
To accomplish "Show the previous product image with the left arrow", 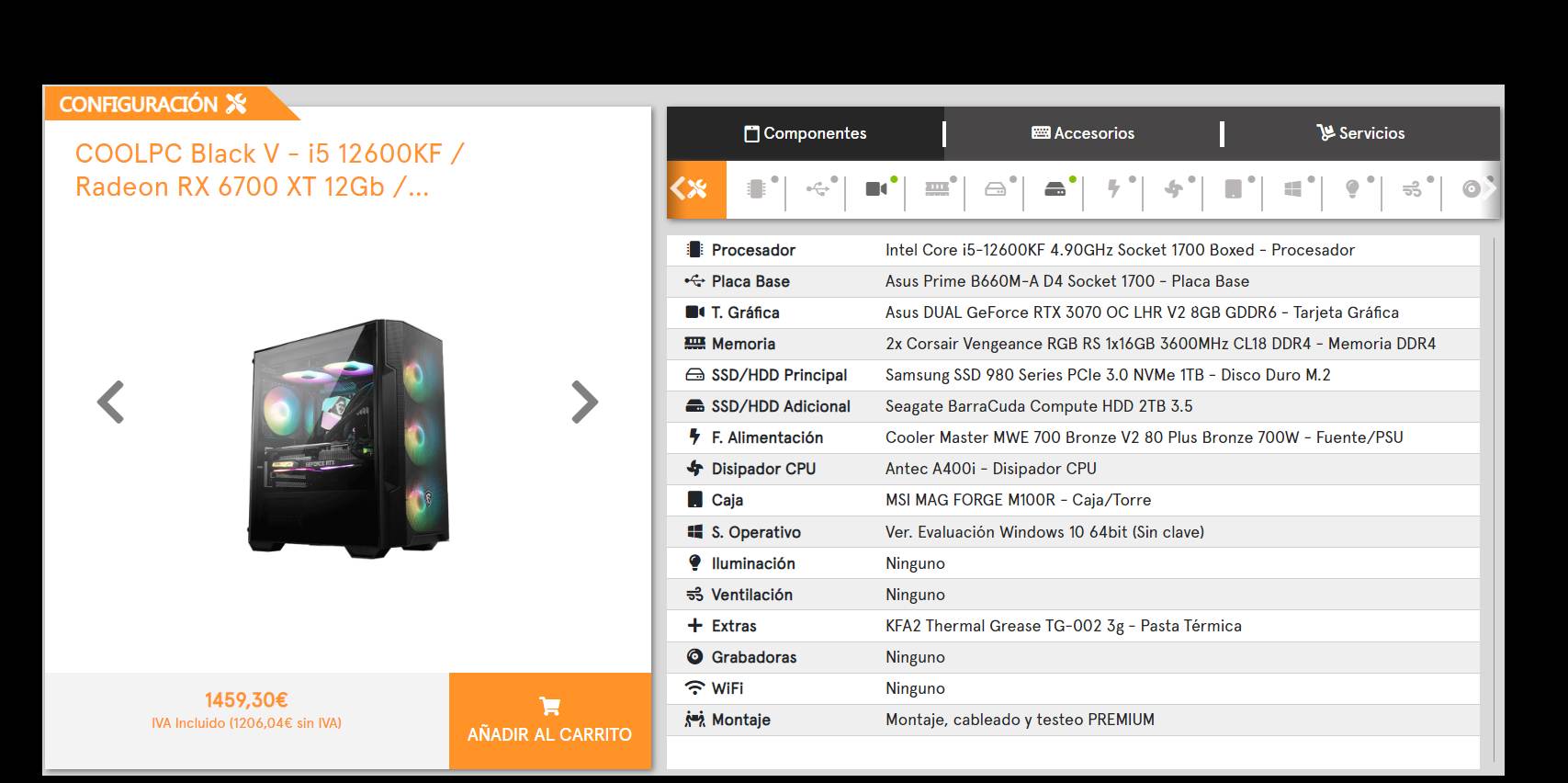I will pos(111,402).
